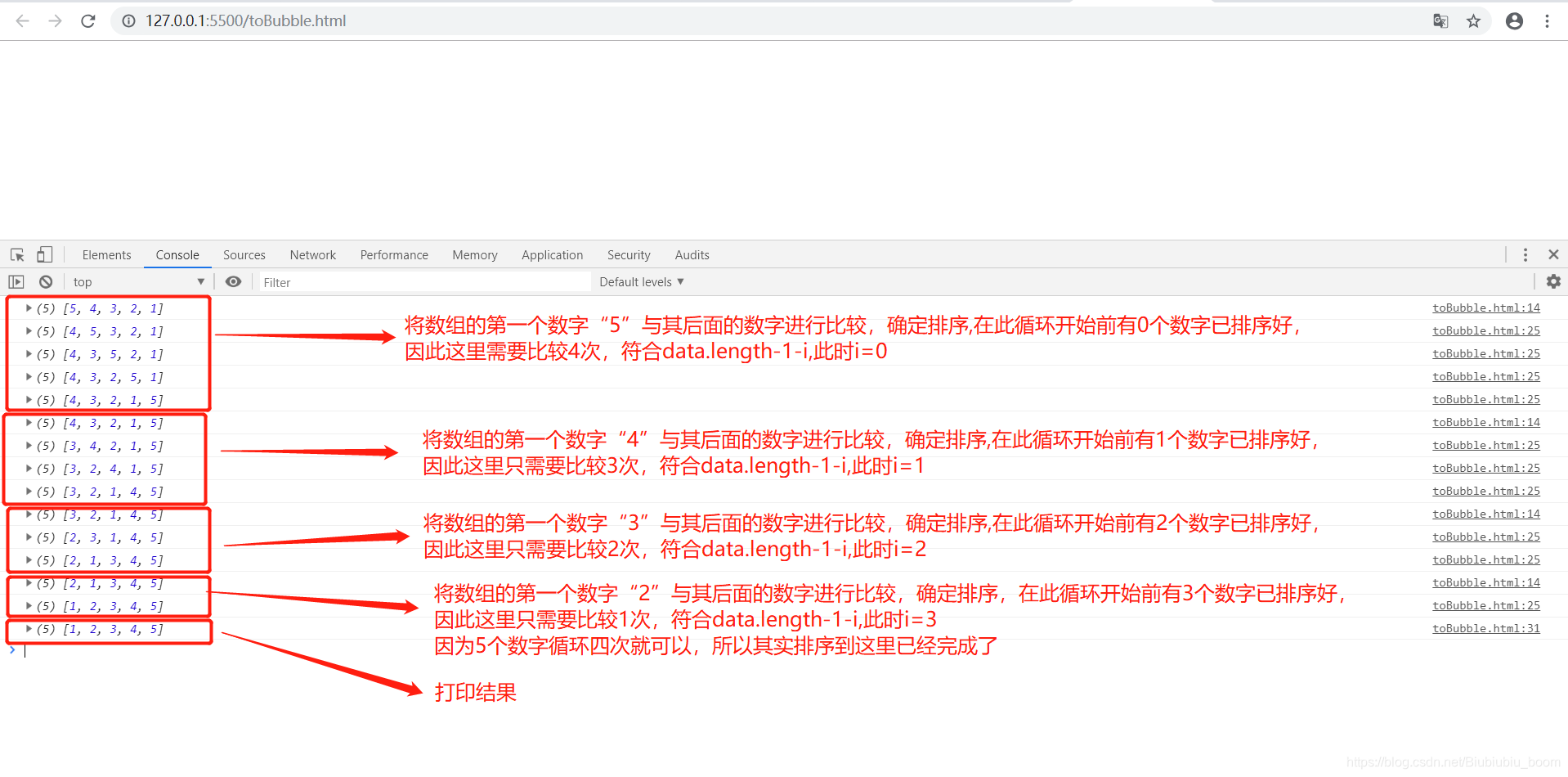Toggle the device toolbar icon

pos(45,254)
